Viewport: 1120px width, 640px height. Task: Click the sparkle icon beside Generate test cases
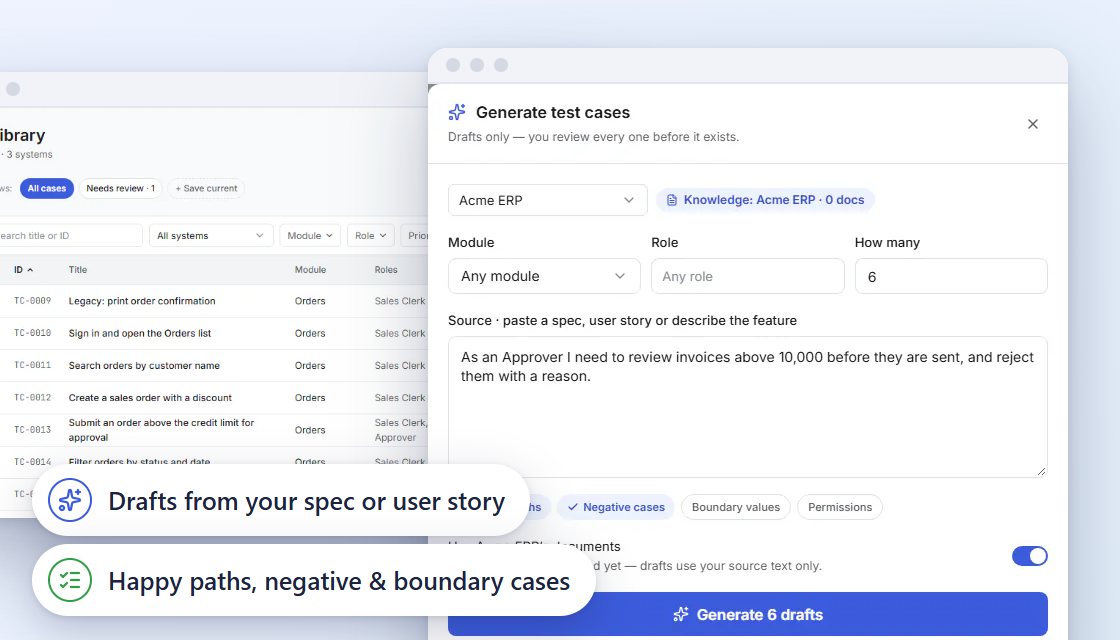[x=457, y=112]
